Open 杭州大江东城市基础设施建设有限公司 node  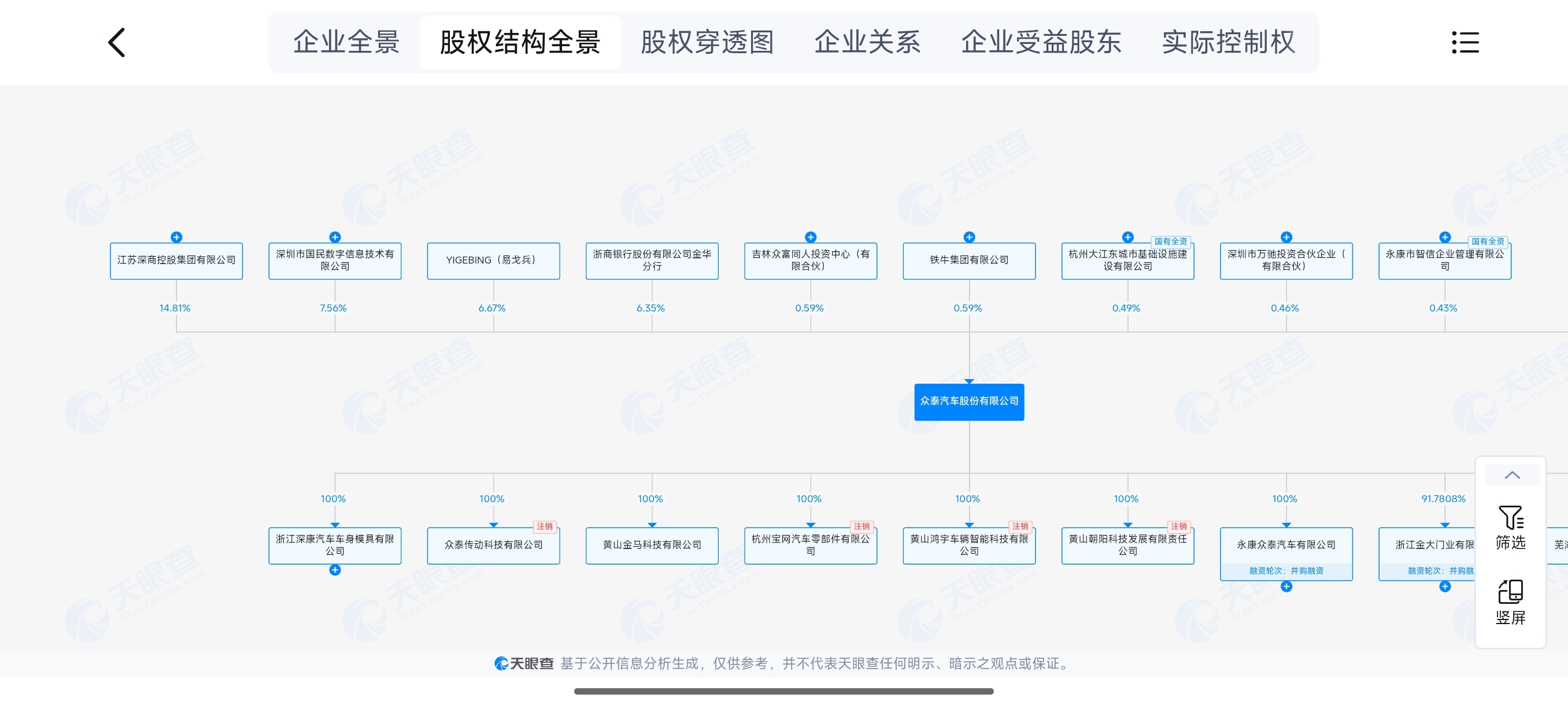tap(1128, 261)
